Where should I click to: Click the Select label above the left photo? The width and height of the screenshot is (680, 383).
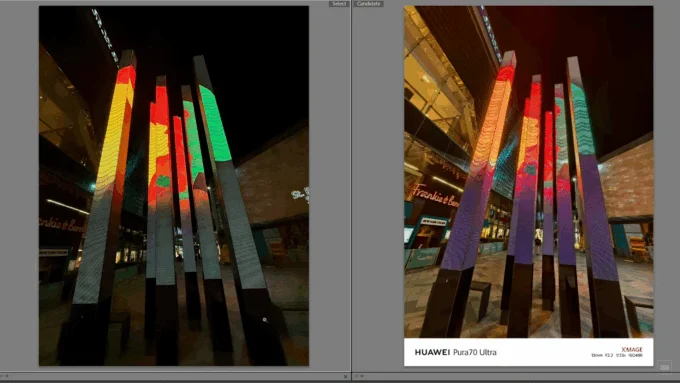click(x=339, y=3)
